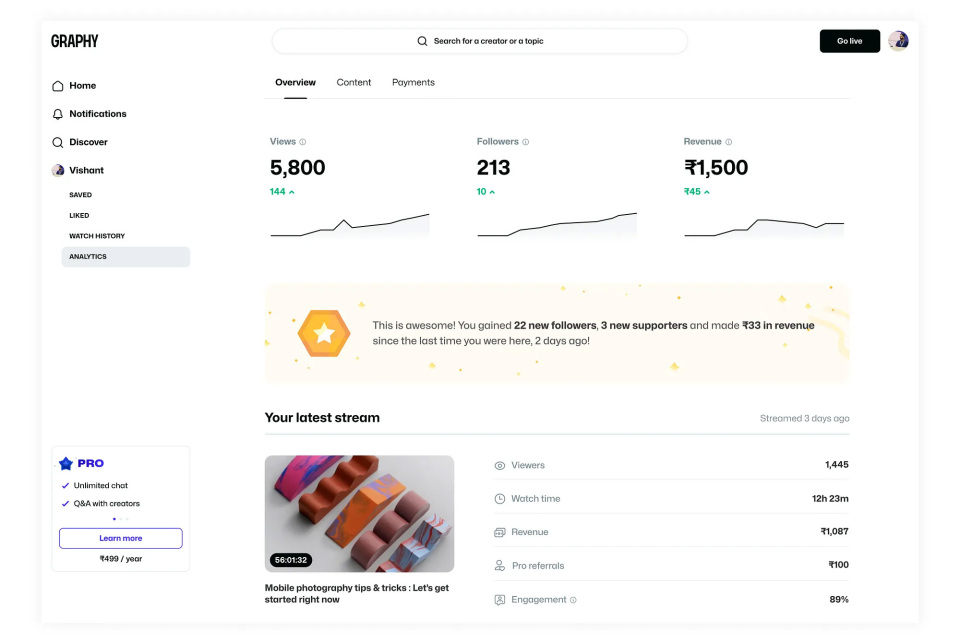The height and width of the screenshot is (643, 960).
Task: Click info icon next to Views
Action: click(303, 142)
